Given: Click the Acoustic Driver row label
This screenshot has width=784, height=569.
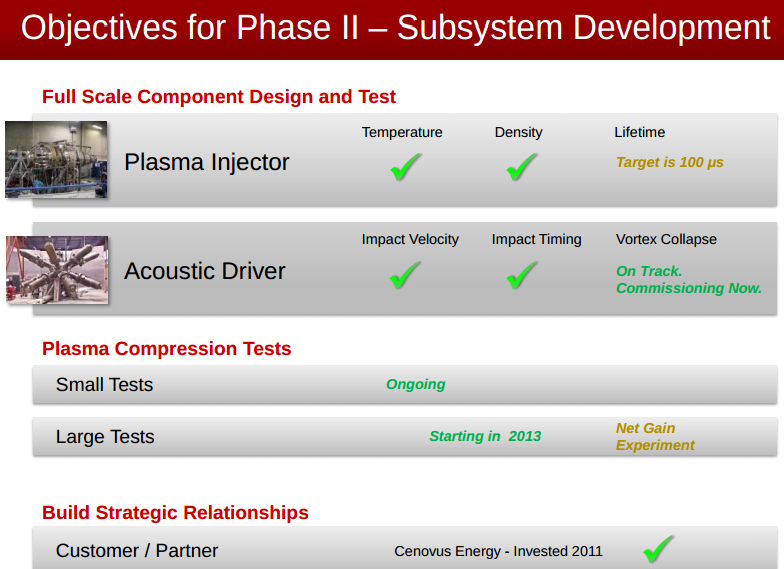Looking at the screenshot, I should (x=205, y=271).
